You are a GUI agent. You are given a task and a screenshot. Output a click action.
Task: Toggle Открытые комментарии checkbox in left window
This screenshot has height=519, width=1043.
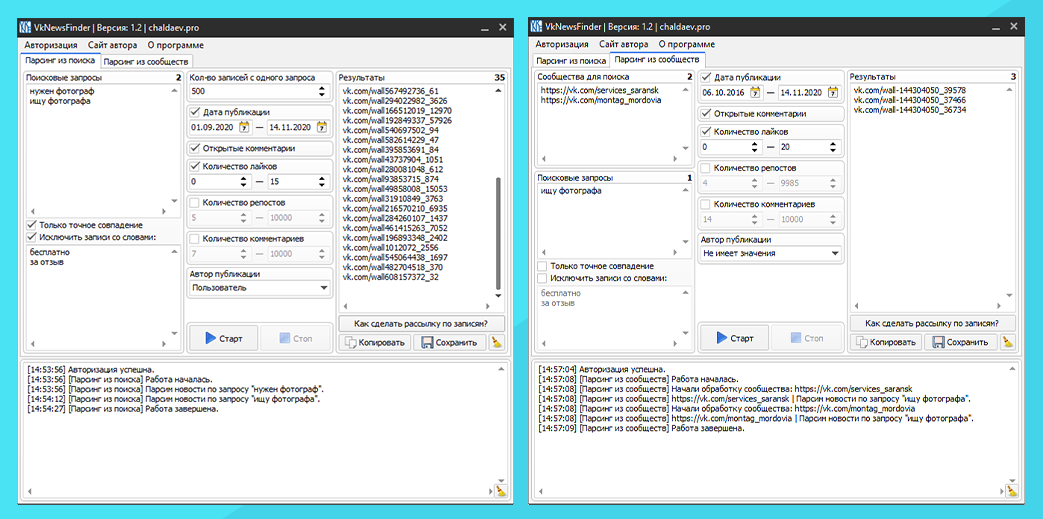195,148
